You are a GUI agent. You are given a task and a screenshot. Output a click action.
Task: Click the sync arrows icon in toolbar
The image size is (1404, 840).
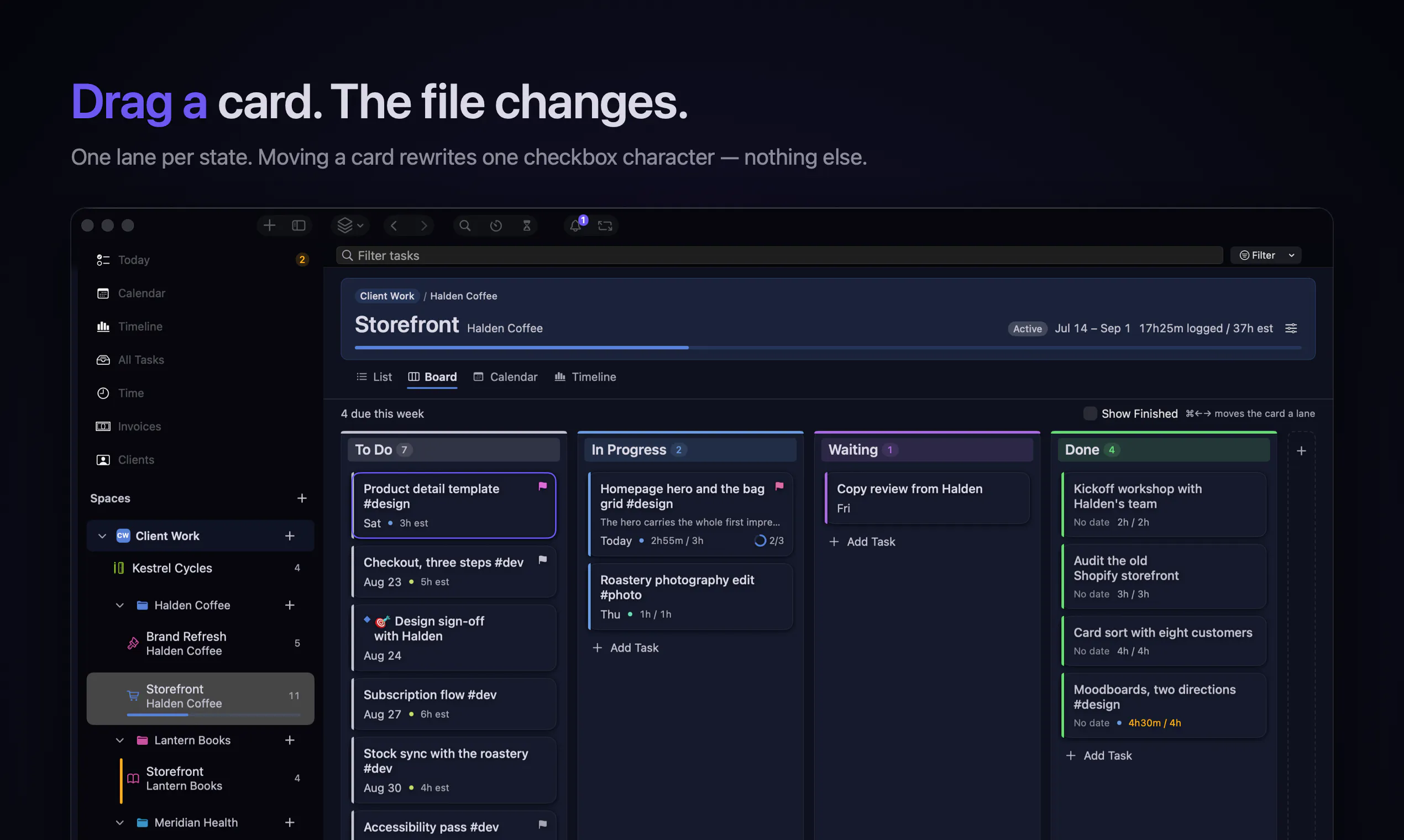tap(605, 225)
